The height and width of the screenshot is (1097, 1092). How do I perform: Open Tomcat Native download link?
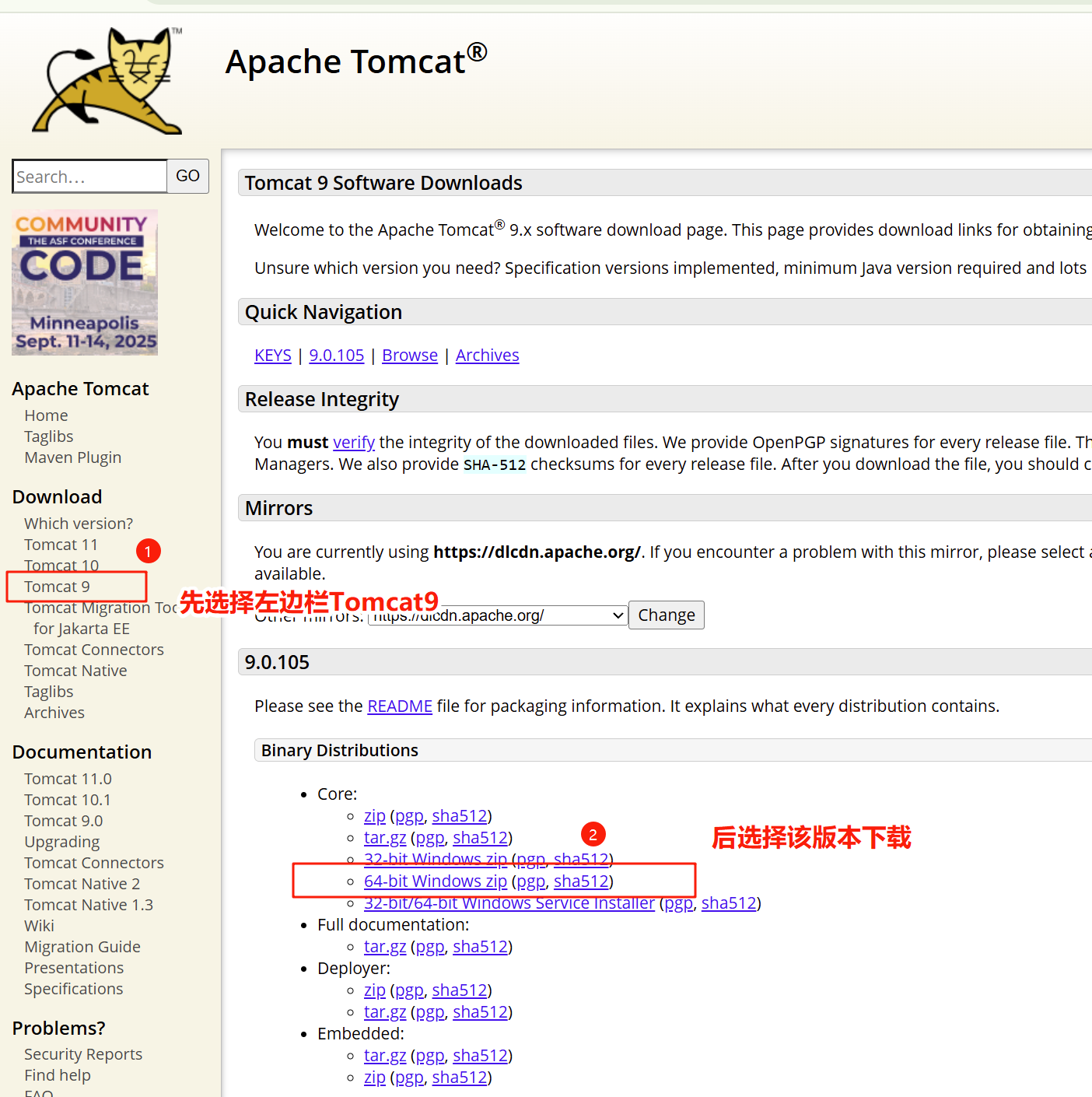pos(75,671)
